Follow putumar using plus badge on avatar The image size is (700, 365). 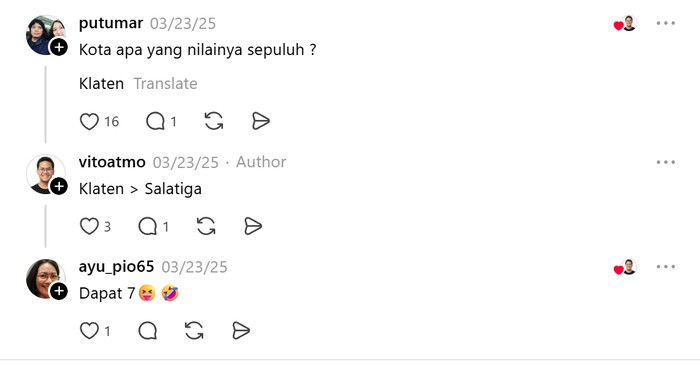point(58,47)
